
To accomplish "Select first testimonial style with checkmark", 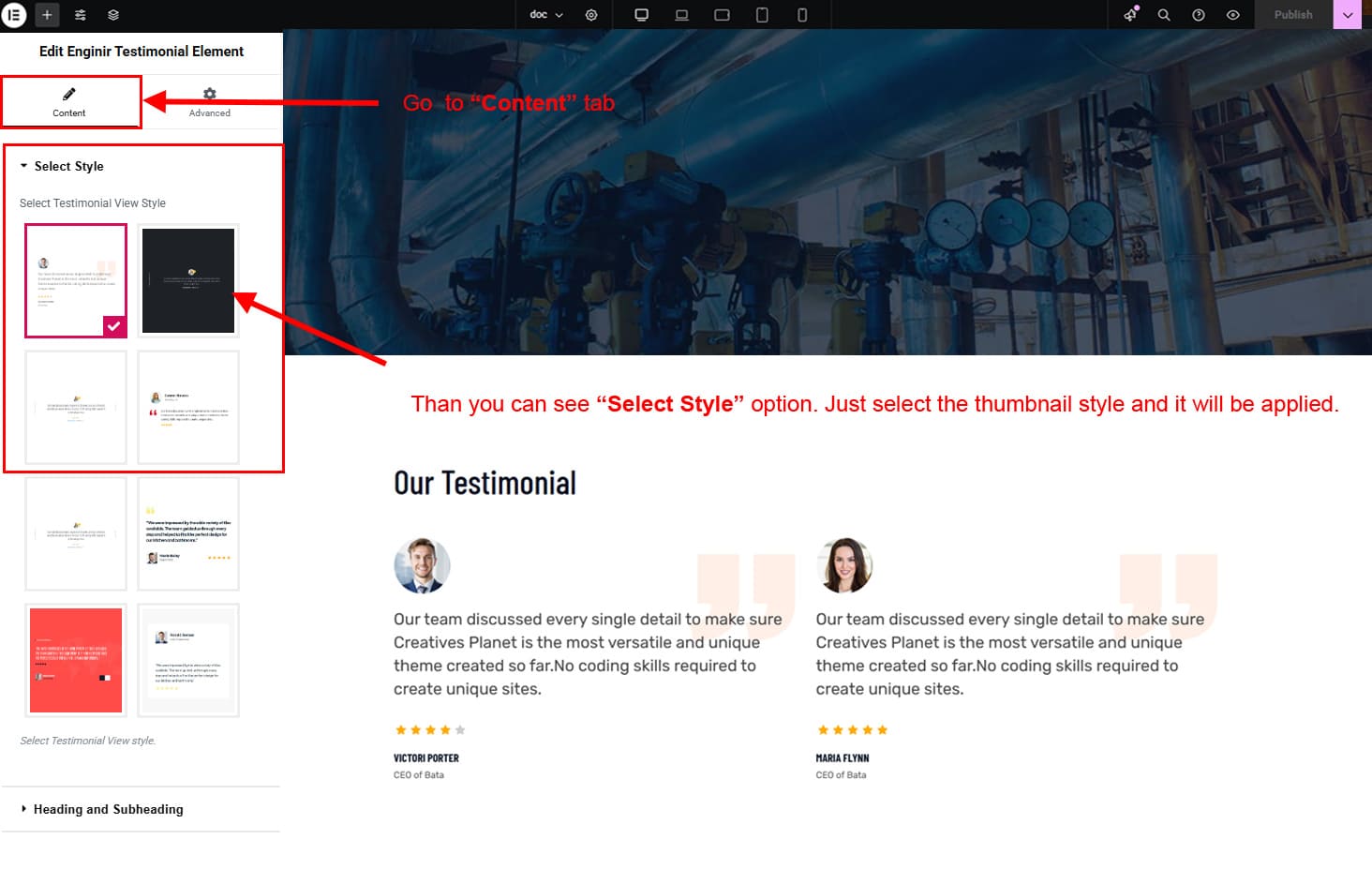I will tap(76, 280).
